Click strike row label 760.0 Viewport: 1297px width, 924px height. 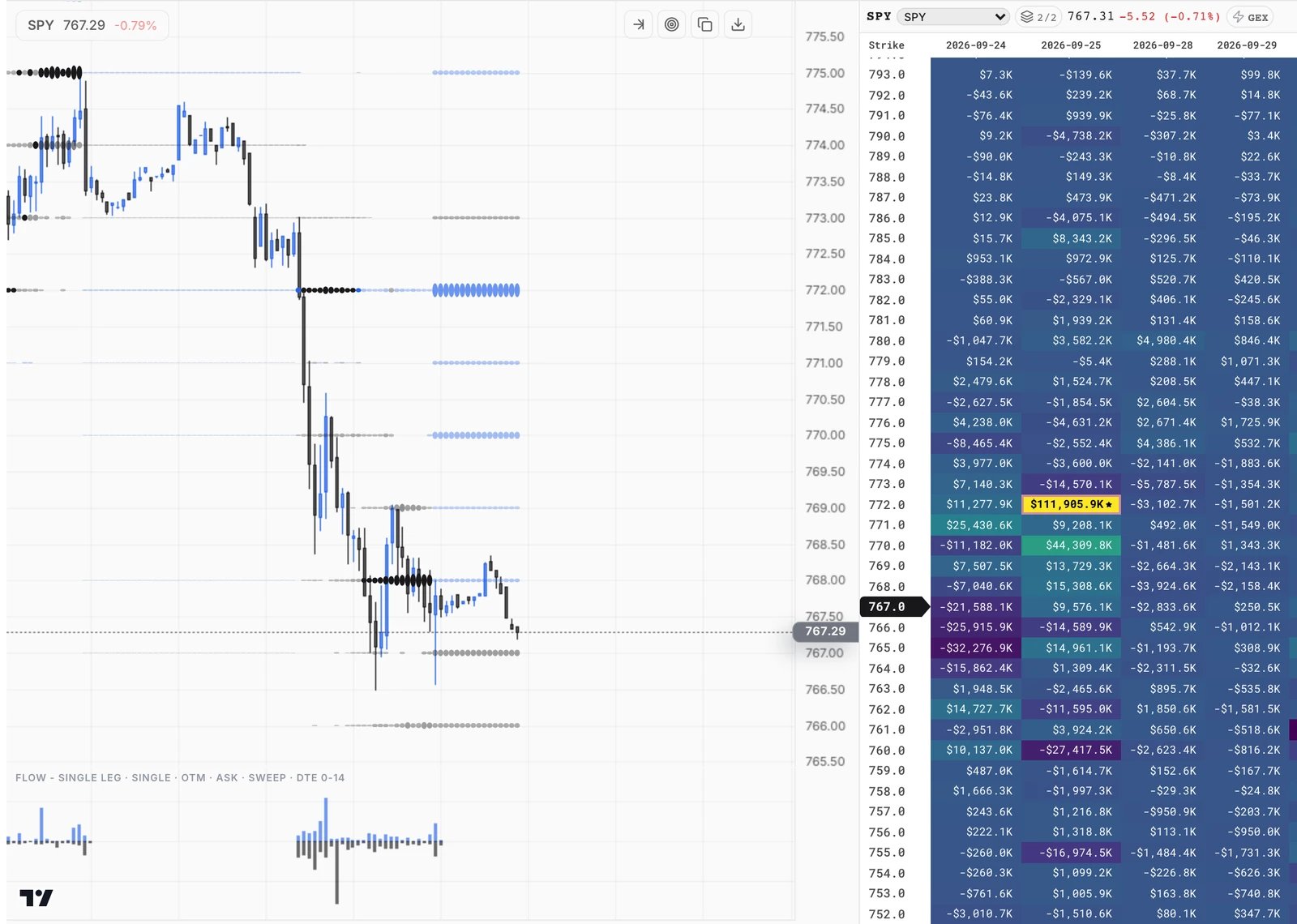[x=887, y=751]
